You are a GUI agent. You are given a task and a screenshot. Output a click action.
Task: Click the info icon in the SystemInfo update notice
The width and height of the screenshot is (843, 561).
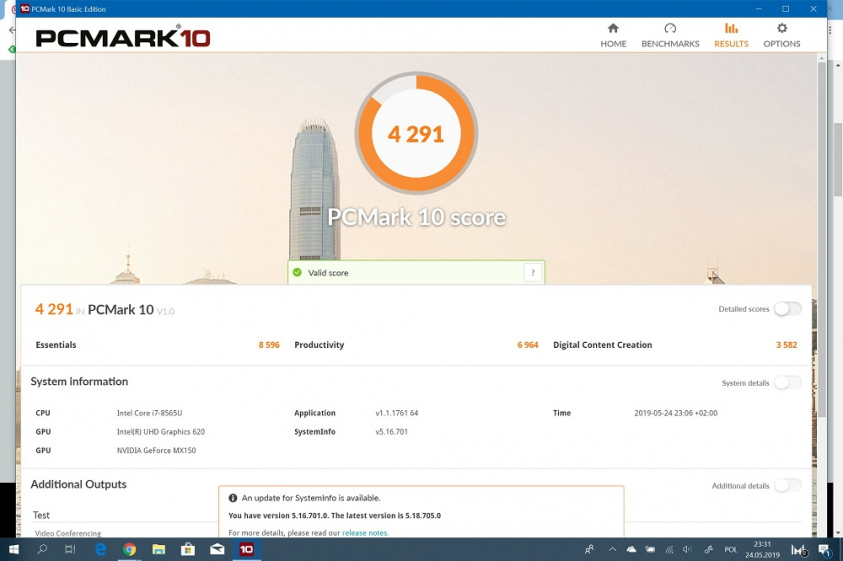233,498
